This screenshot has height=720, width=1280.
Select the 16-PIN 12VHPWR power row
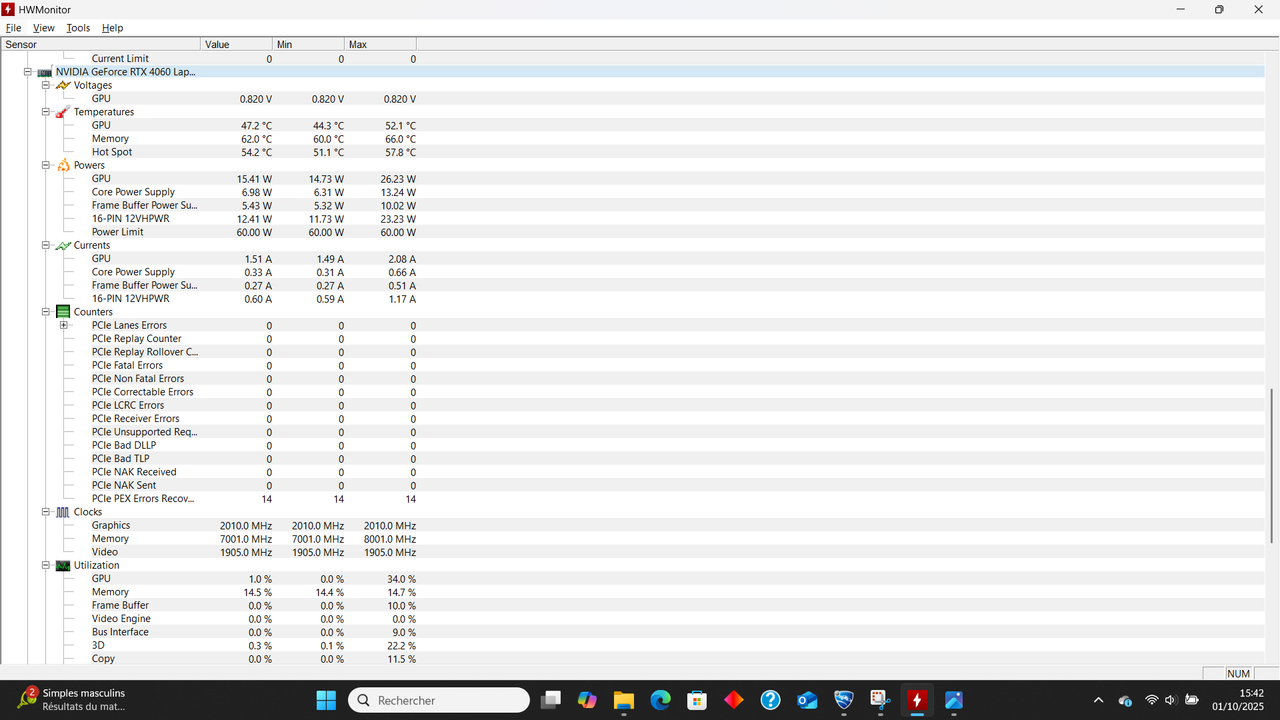click(632, 218)
